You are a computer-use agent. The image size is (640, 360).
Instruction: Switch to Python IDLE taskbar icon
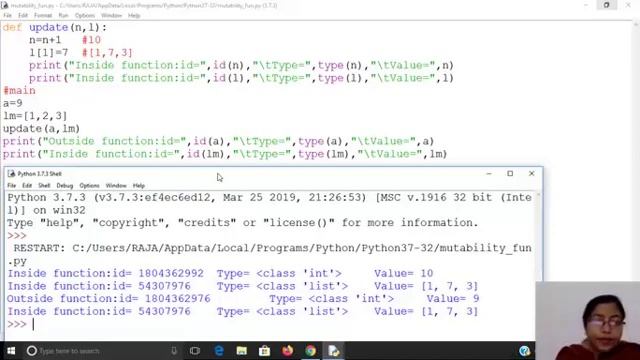[333, 351]
